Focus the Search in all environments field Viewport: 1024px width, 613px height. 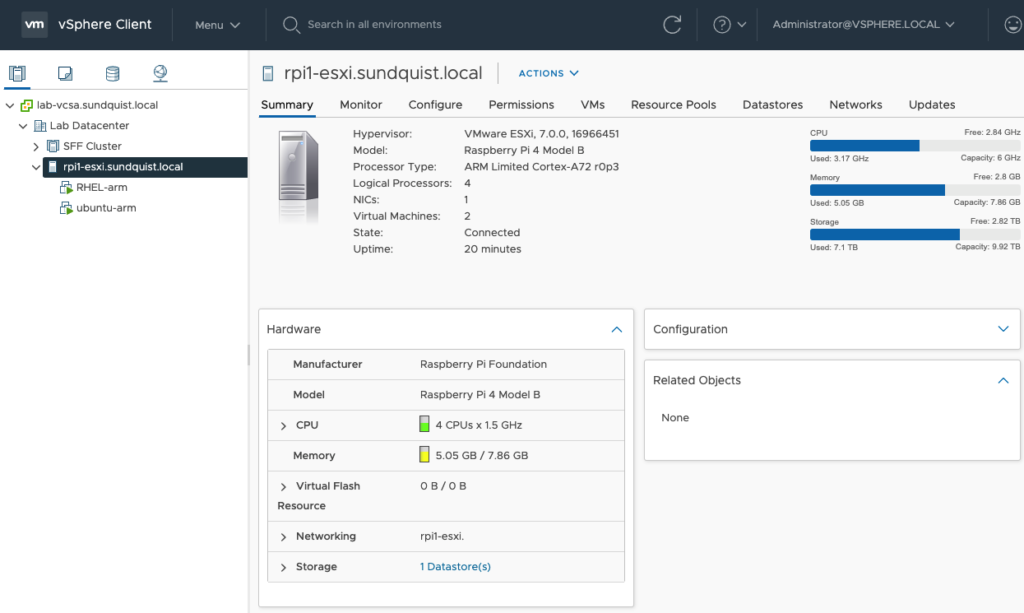coord(374,25)
